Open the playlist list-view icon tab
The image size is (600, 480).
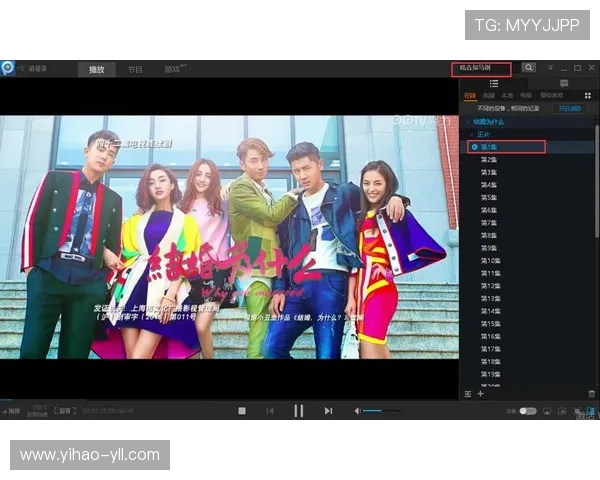pyautogui.click(x=494, y=83)
